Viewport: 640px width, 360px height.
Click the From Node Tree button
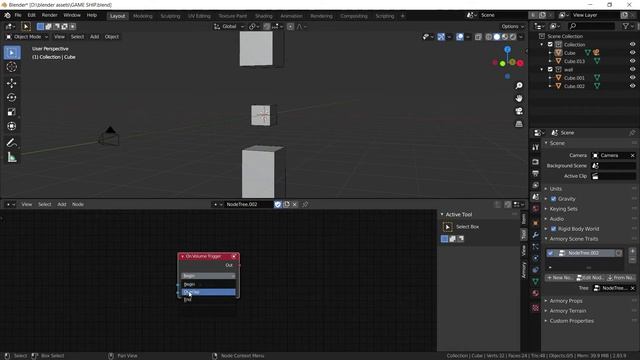coord(620,278)
